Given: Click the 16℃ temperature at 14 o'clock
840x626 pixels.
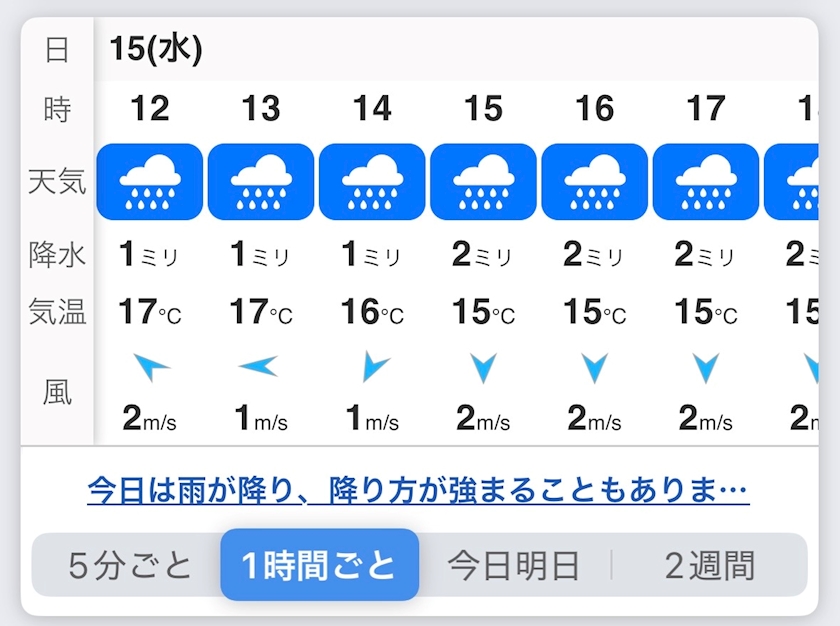Looking at the screenshot, I should [372, 312].
